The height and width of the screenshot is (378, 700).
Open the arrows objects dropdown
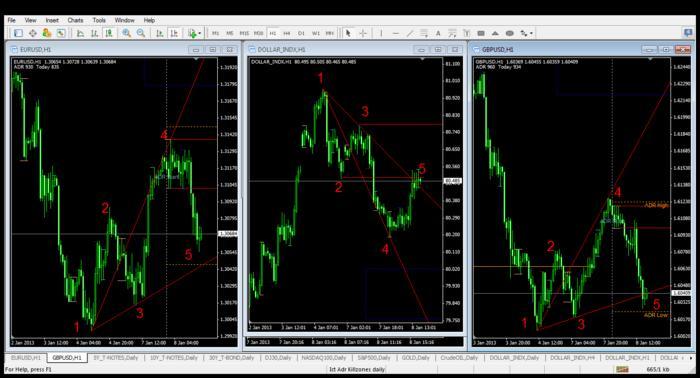(x=526, y=33)
